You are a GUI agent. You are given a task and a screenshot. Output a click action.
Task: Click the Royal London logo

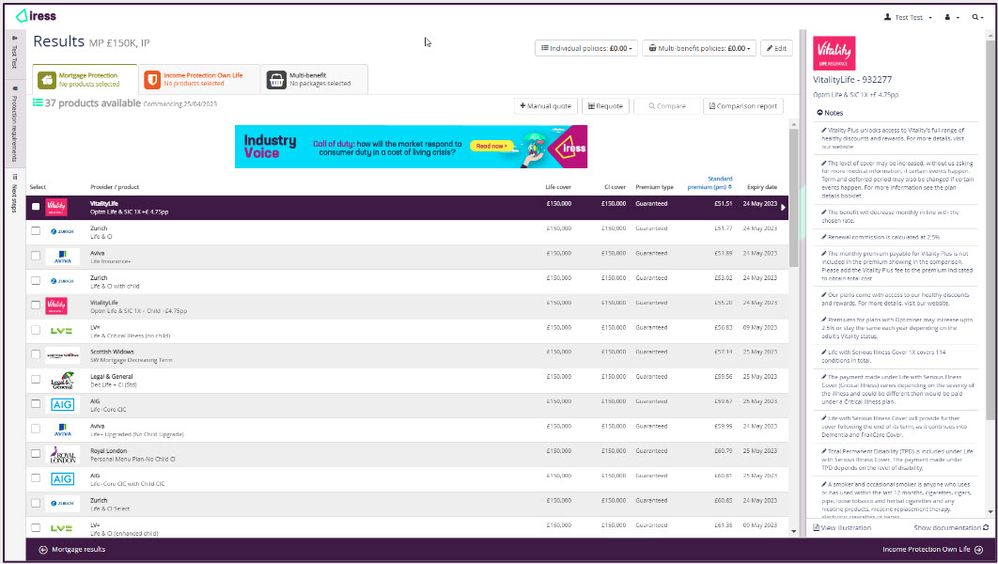click(62, 454)
